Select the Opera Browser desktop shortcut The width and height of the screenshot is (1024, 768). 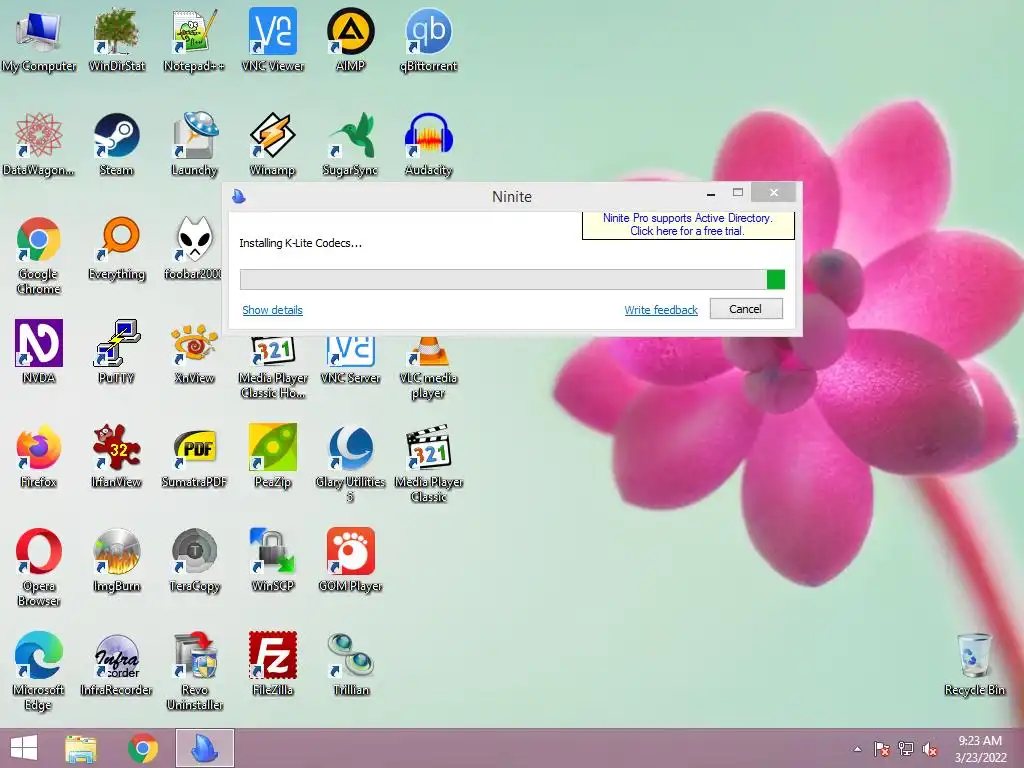tap(39, 568)
